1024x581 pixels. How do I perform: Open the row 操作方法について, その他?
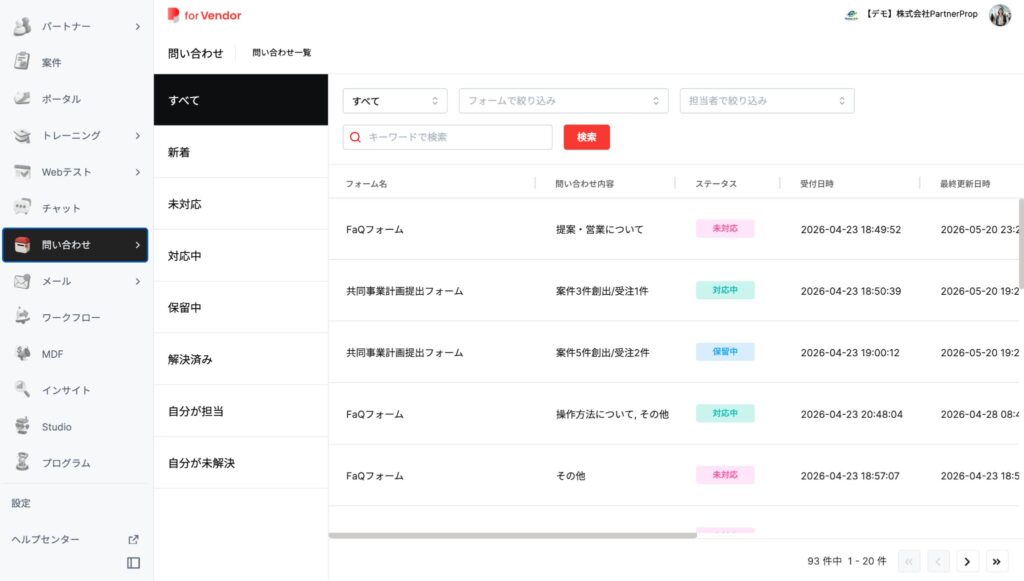pos(676,414)
